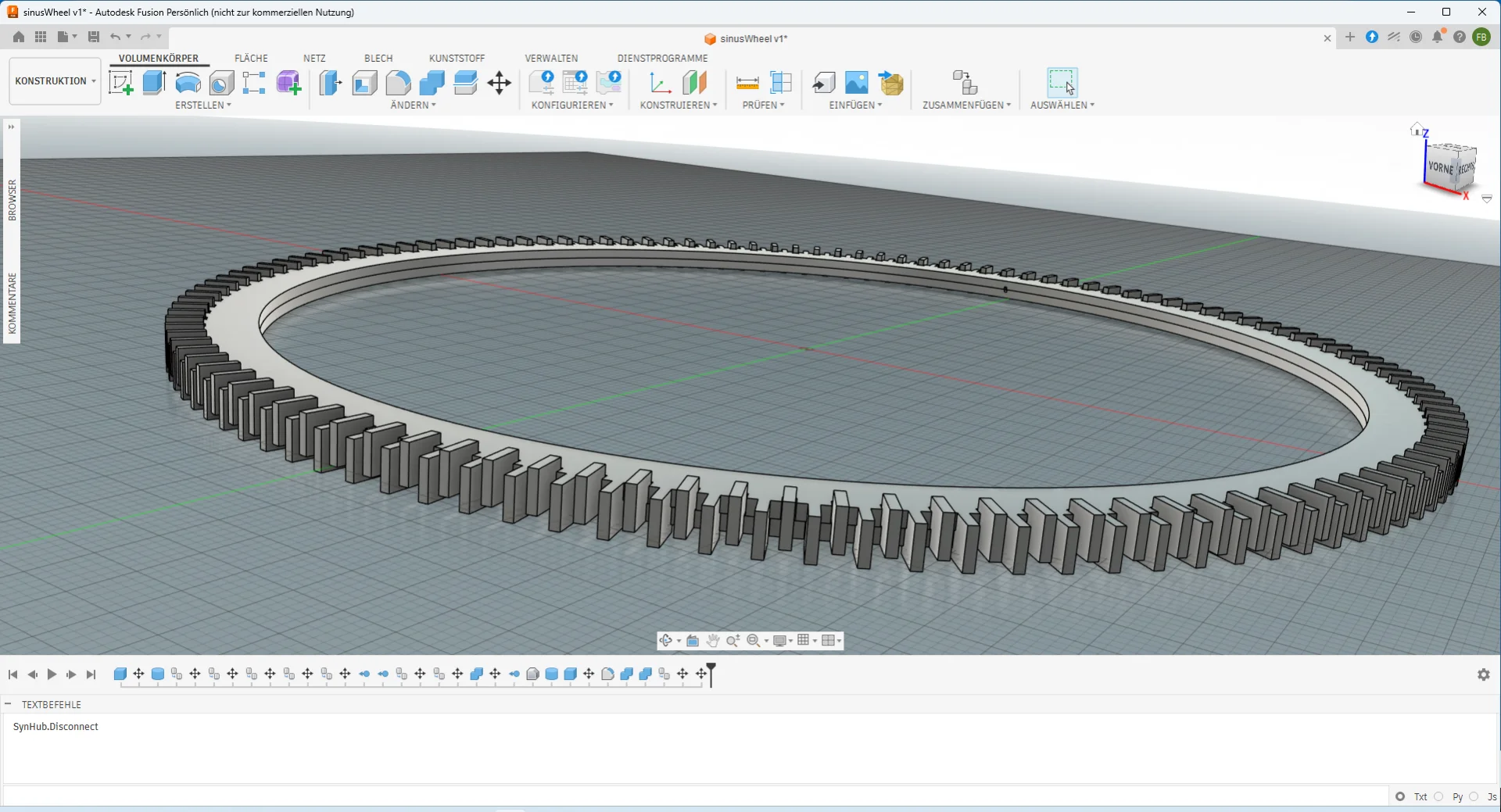Jump to the timeline beginning
1501x812 pixels.
tap(13, 674)
